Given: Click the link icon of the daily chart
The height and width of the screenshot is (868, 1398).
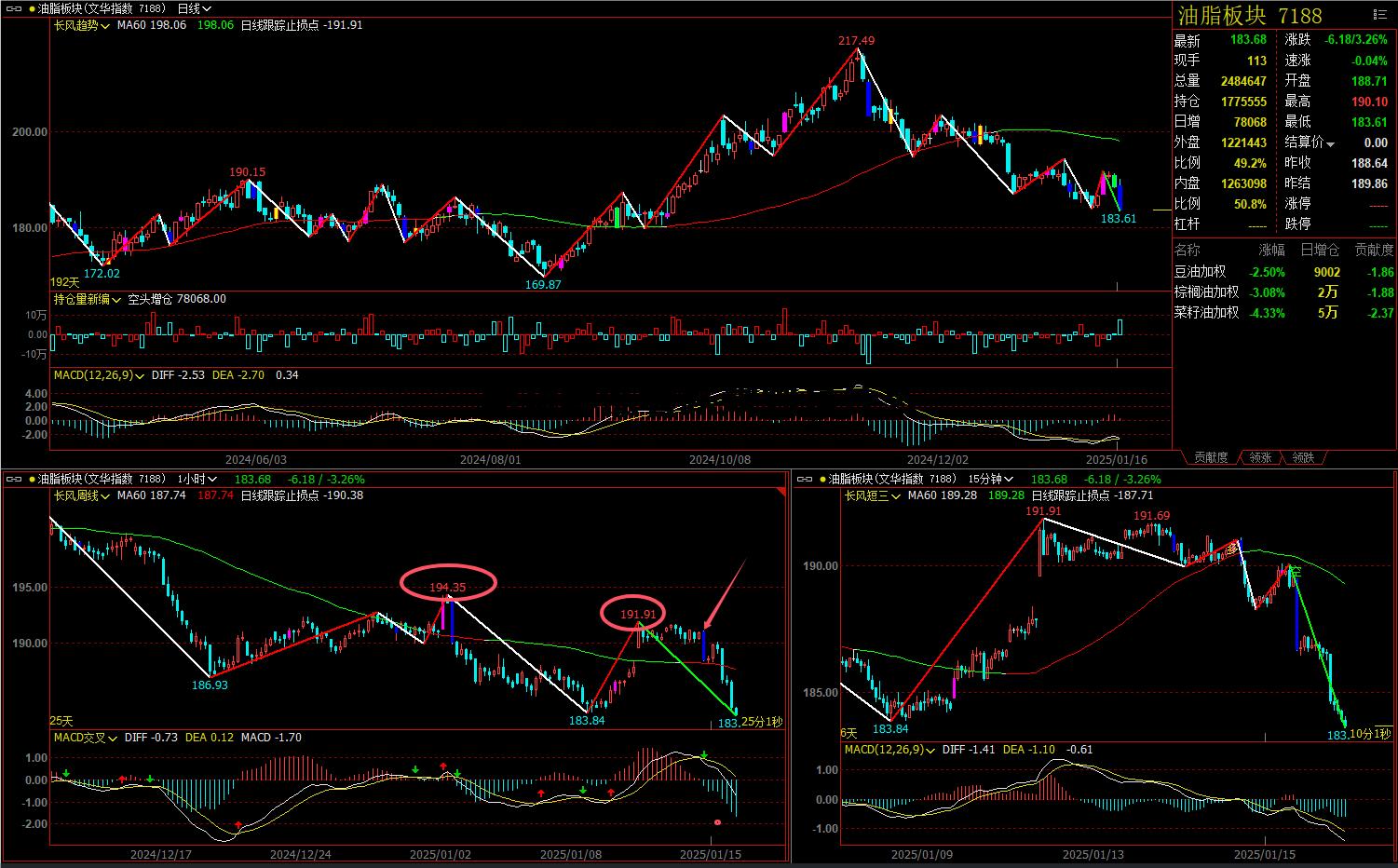Looking at the screenshot, I should [x=12, y=8].
